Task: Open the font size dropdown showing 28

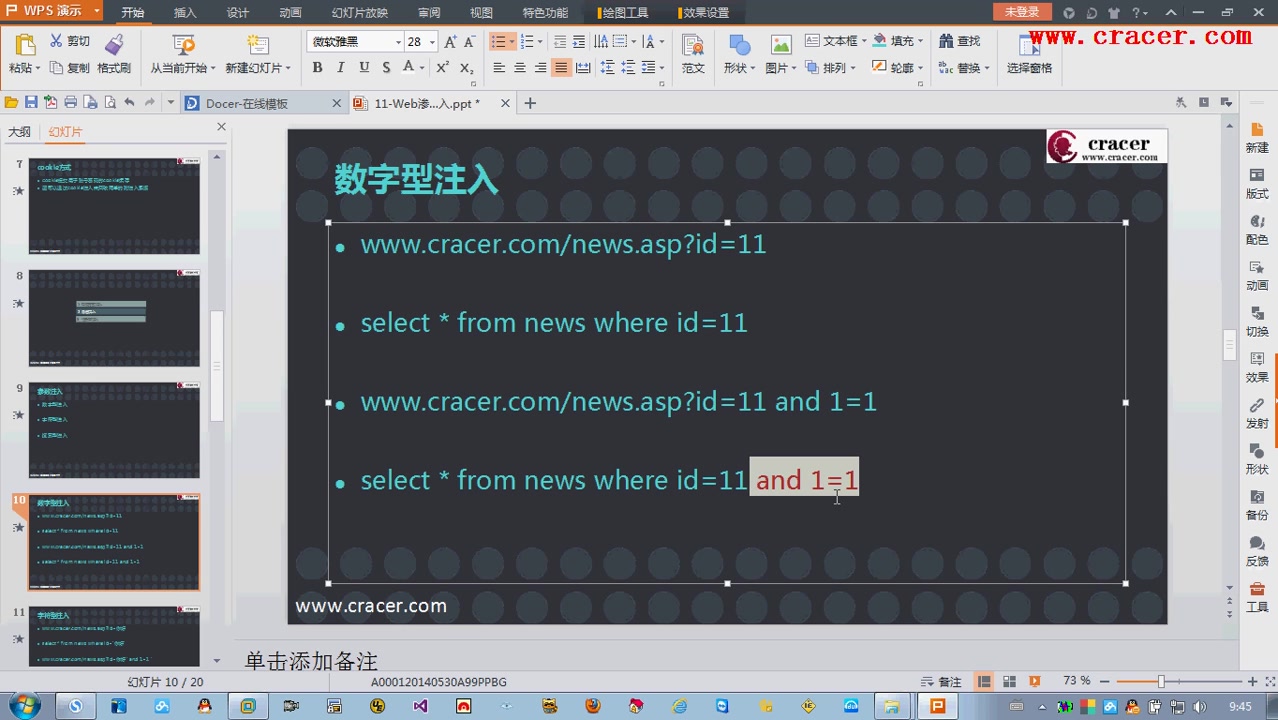Action: point(433,41)
